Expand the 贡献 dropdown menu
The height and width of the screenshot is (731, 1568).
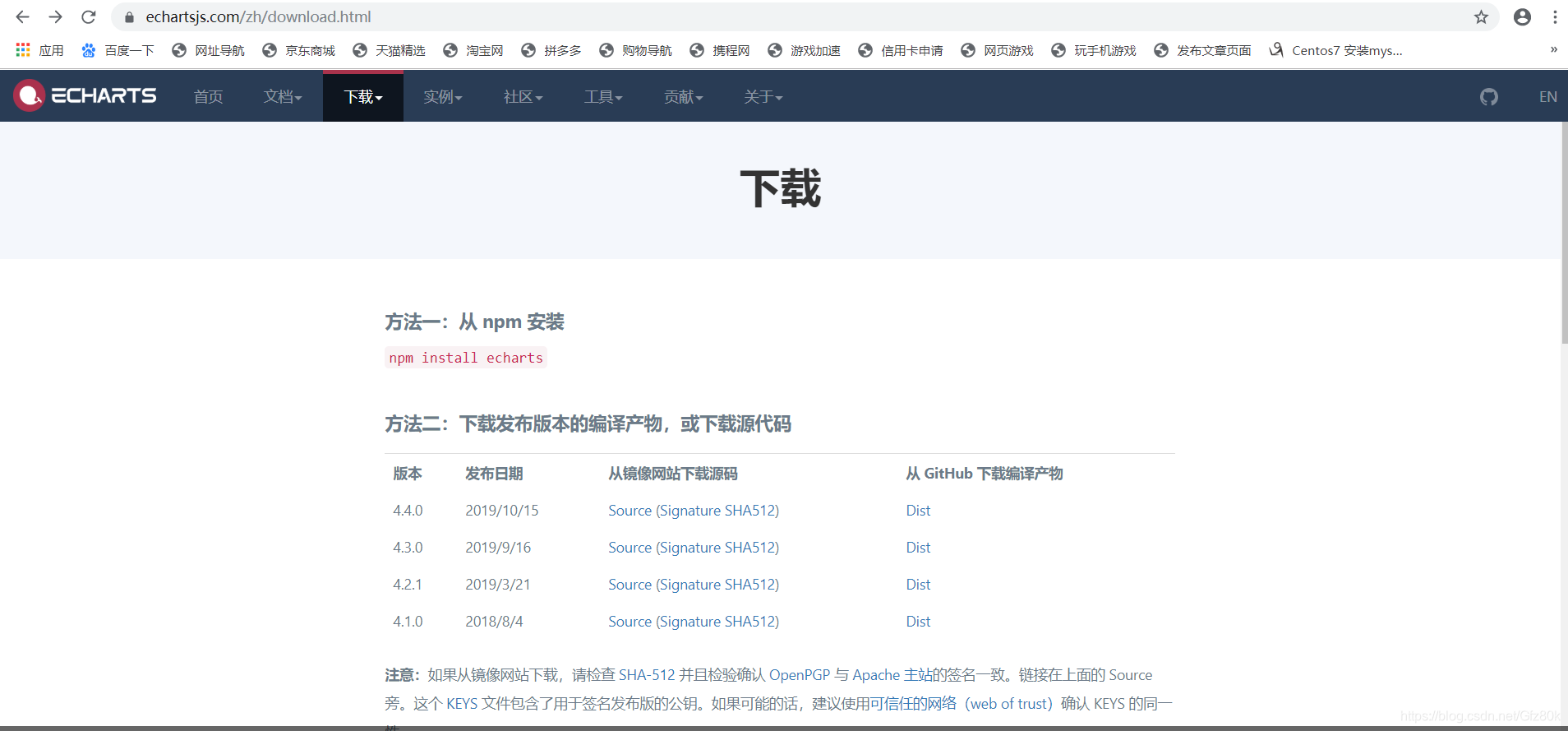pyautogui.click(x=683, y=97)
